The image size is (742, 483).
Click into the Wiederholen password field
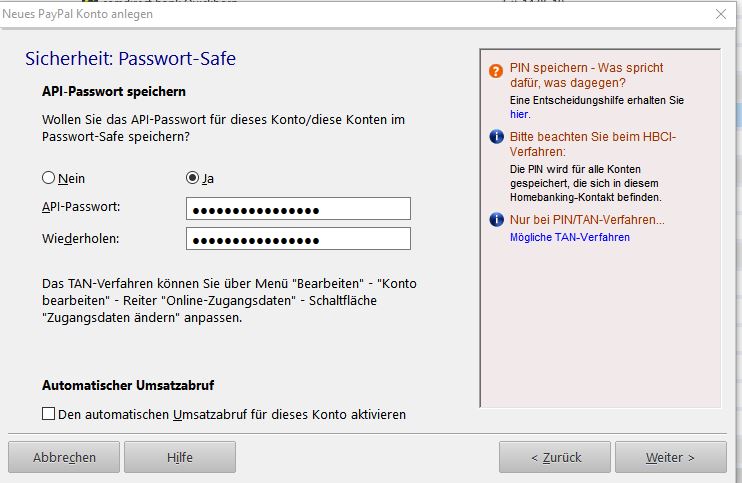(298, 239)
